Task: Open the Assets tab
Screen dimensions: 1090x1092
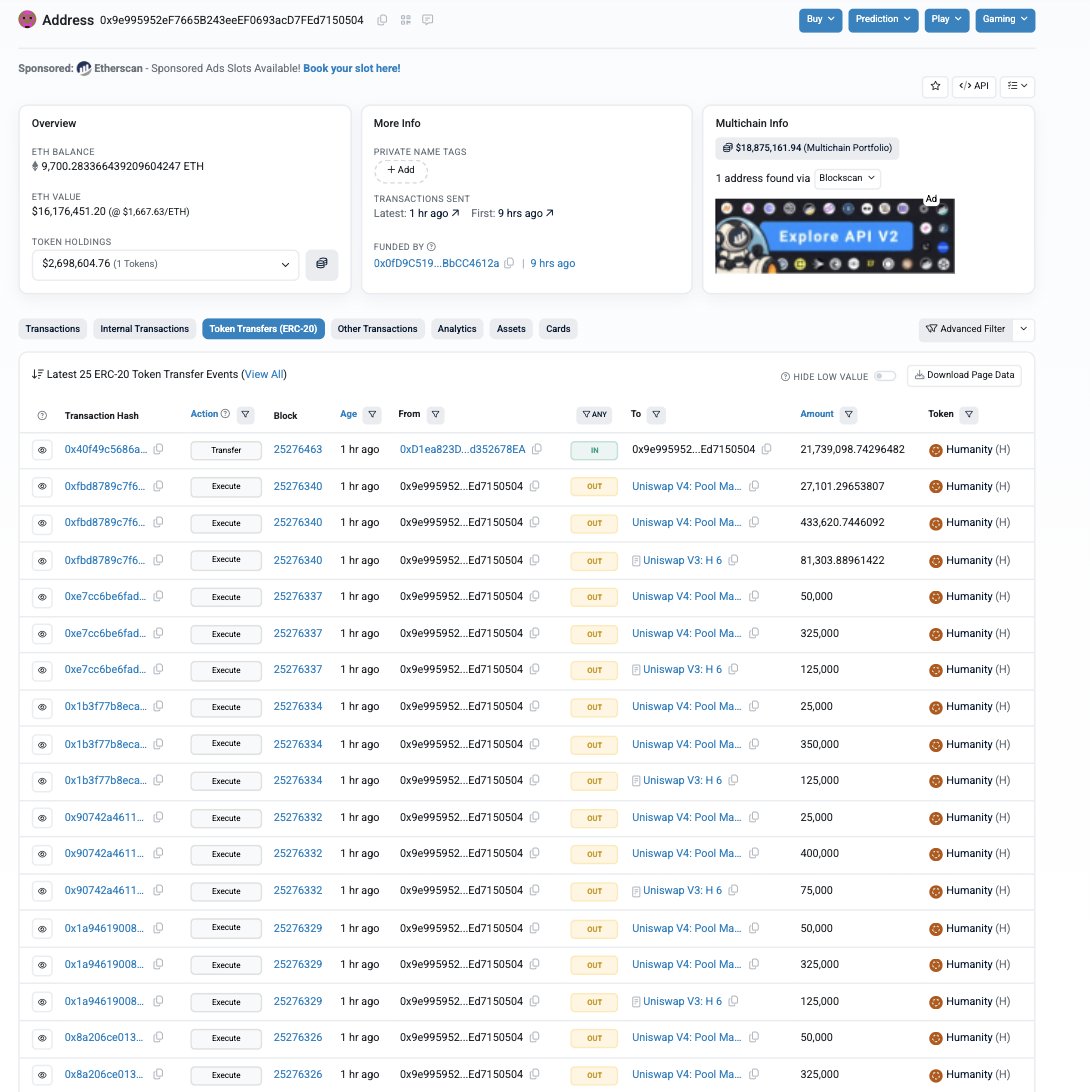Action: click(511, 329)
